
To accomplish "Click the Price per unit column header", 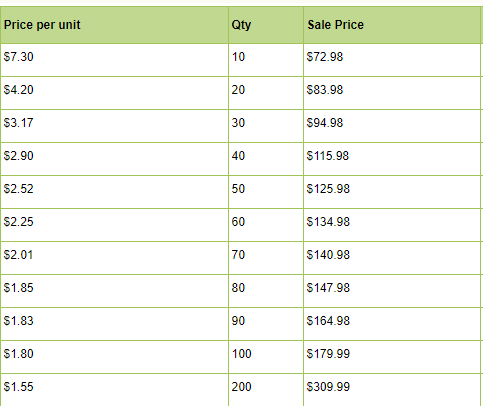I will click(114, 25).
